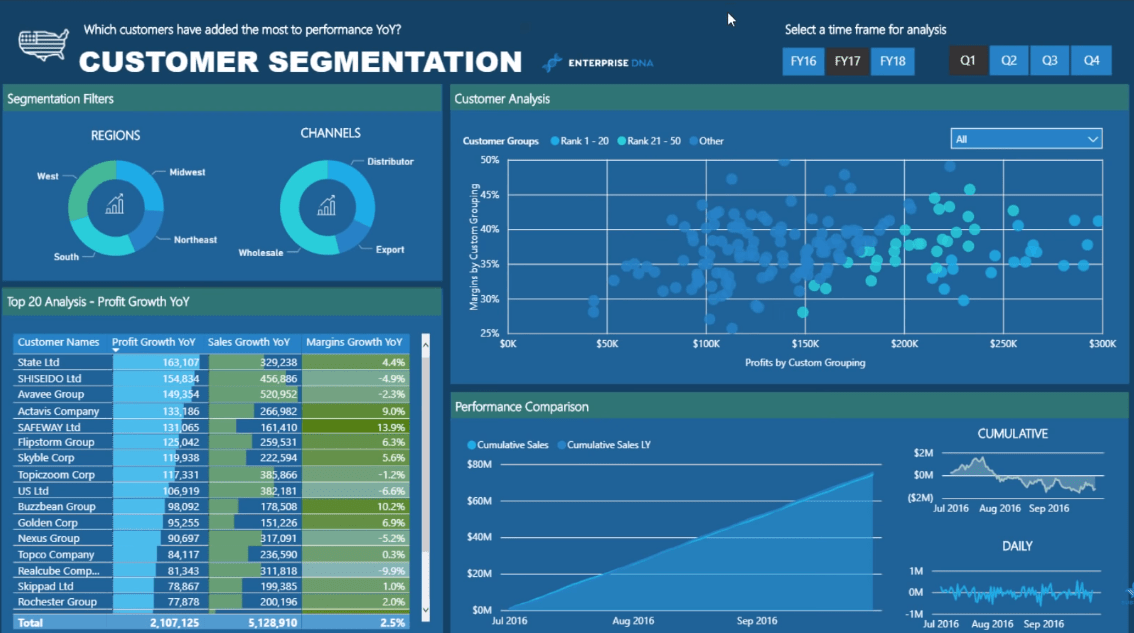Select the Golden Corp customer row
The width and height of the screenshot is (1134, 633).
point(211,522)
